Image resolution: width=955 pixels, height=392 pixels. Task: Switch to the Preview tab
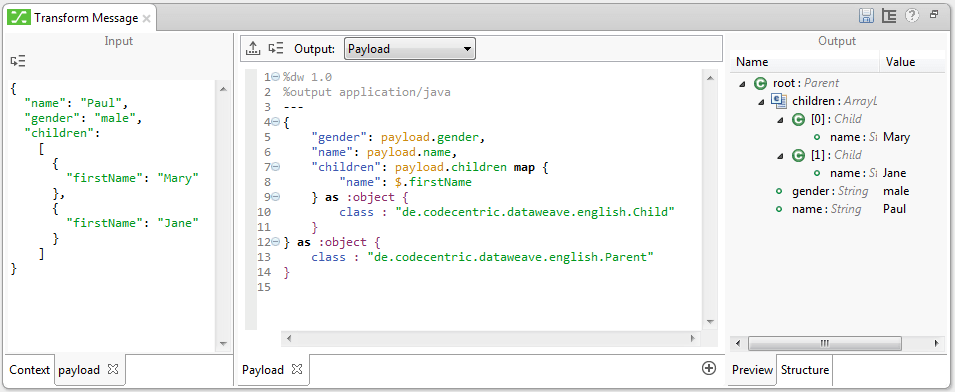[x=752, y=369]
